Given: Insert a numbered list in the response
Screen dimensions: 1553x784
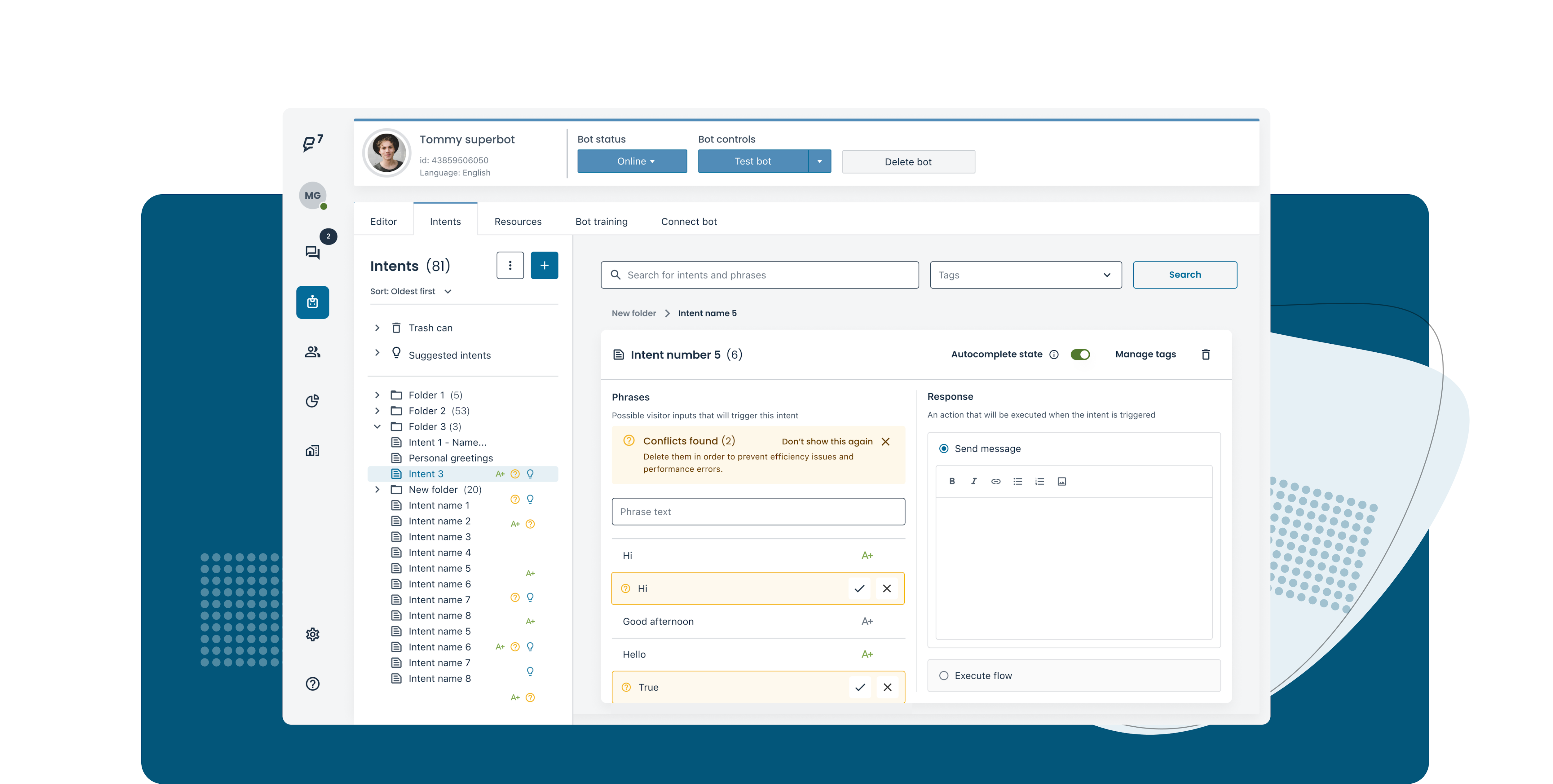Looking at the screenshot, I should coord(1039,481).
